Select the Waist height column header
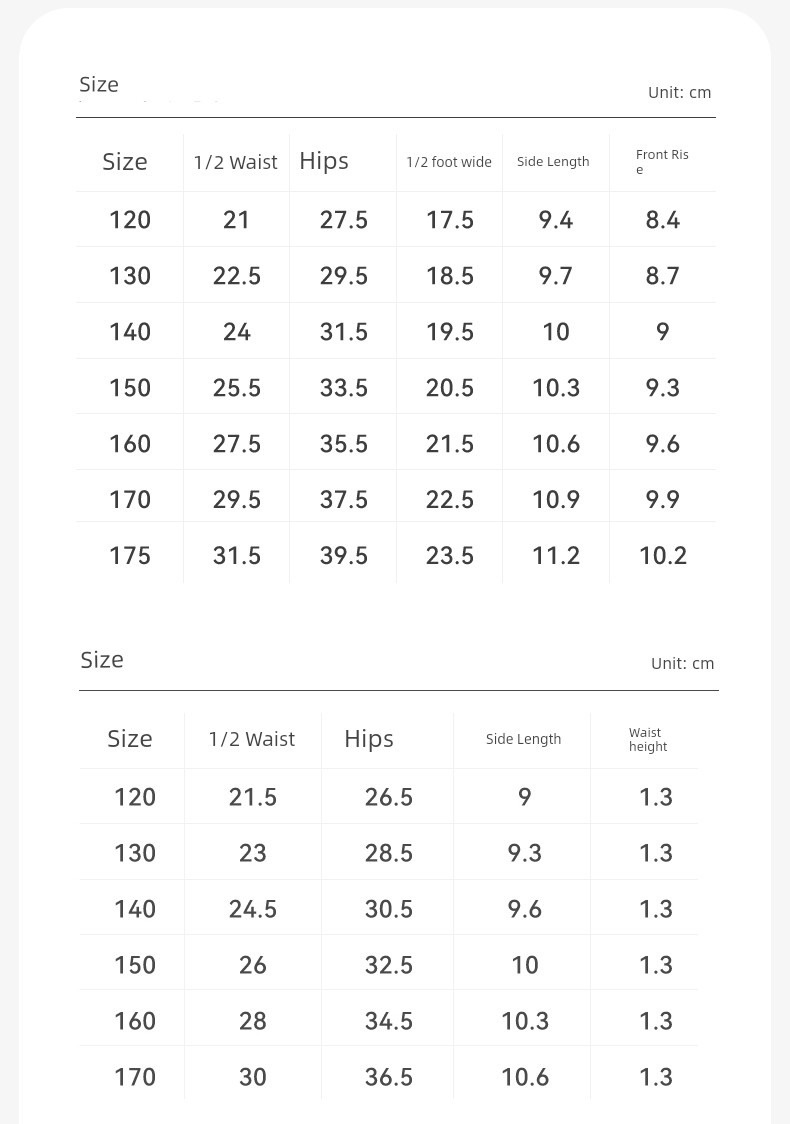 point(647,739)
